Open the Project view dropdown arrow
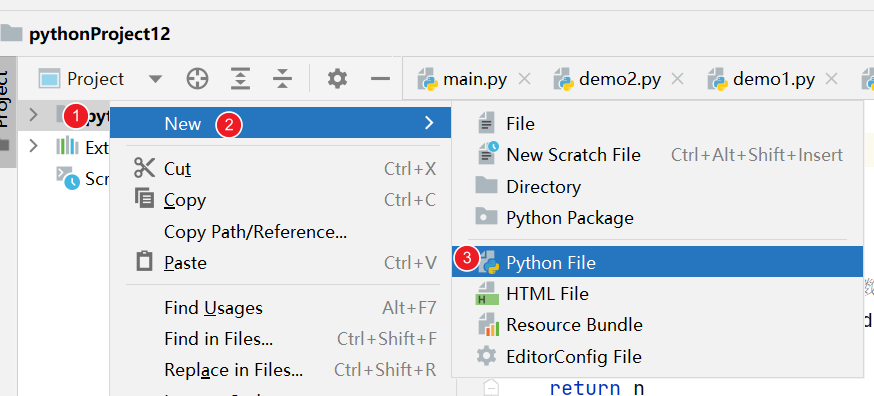Image resolution: width=874 pixels, height=396 pixels. coord(156,79)
